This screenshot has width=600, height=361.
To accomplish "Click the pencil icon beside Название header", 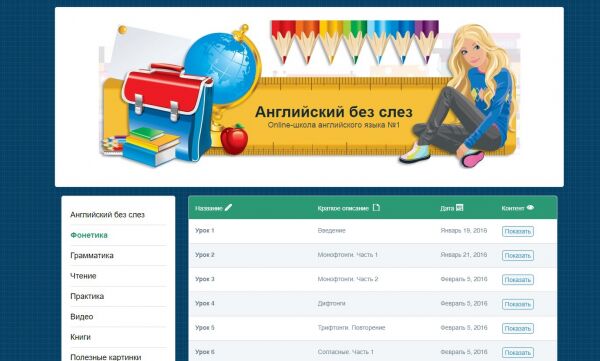I will 228,207.
